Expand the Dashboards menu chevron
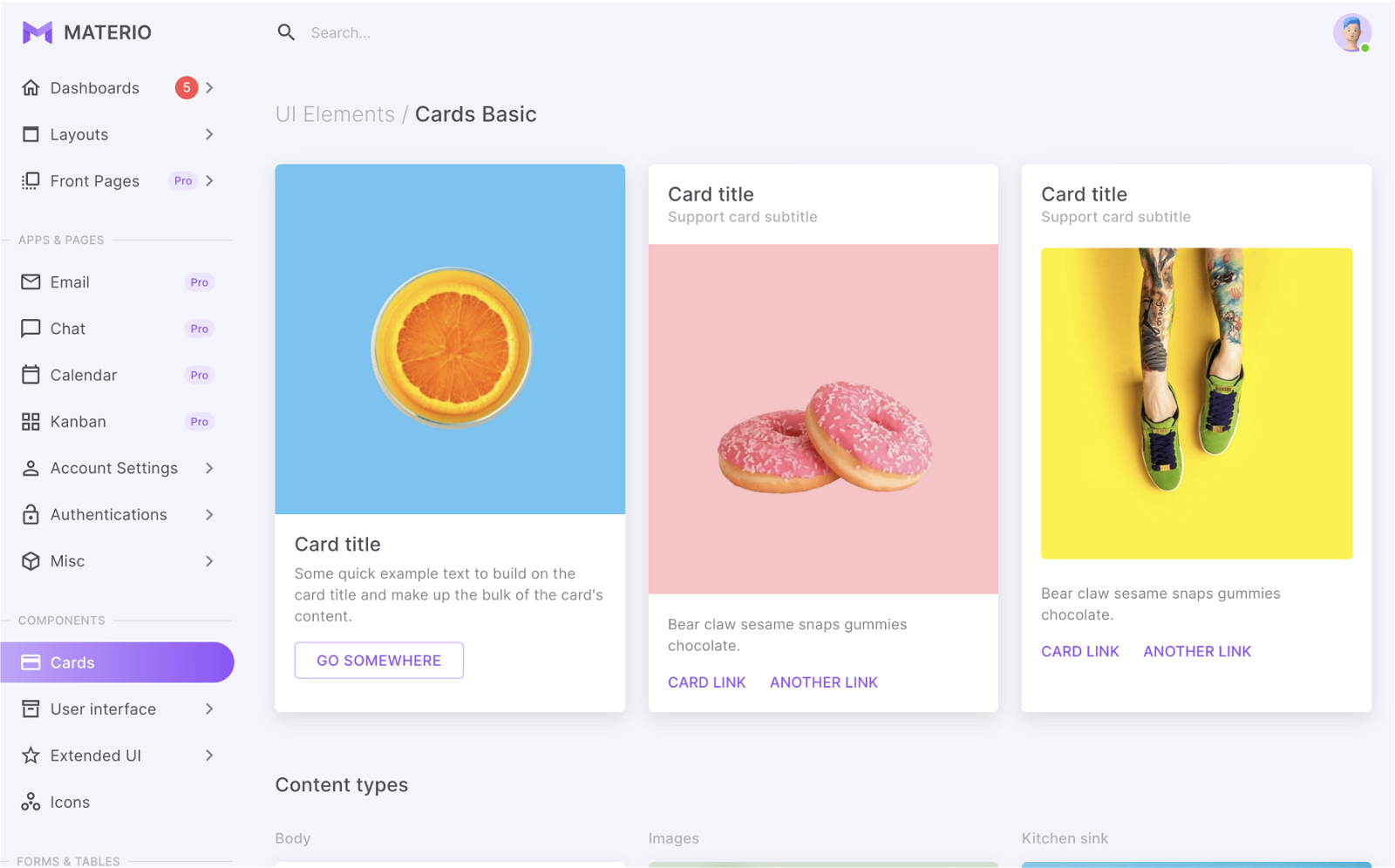 pos(209,88)
